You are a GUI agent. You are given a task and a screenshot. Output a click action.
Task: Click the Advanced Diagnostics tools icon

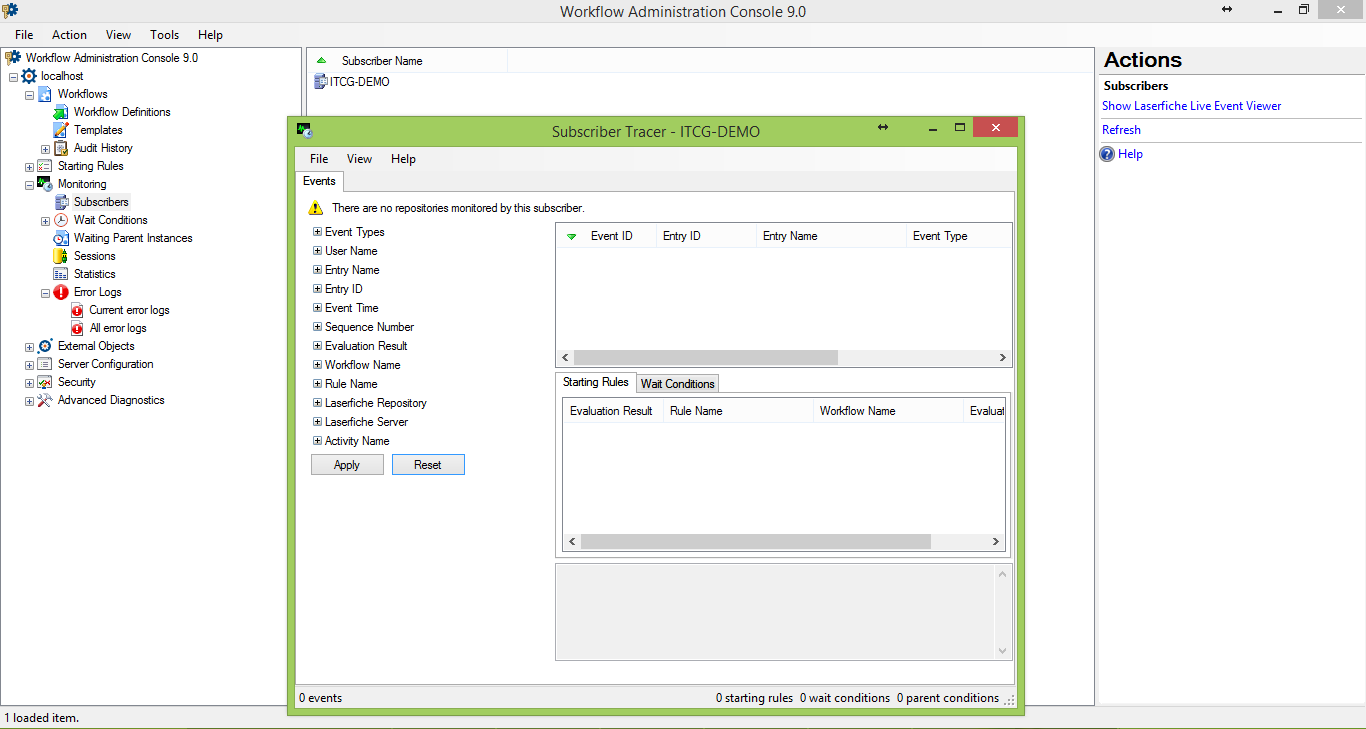(45, 400)
